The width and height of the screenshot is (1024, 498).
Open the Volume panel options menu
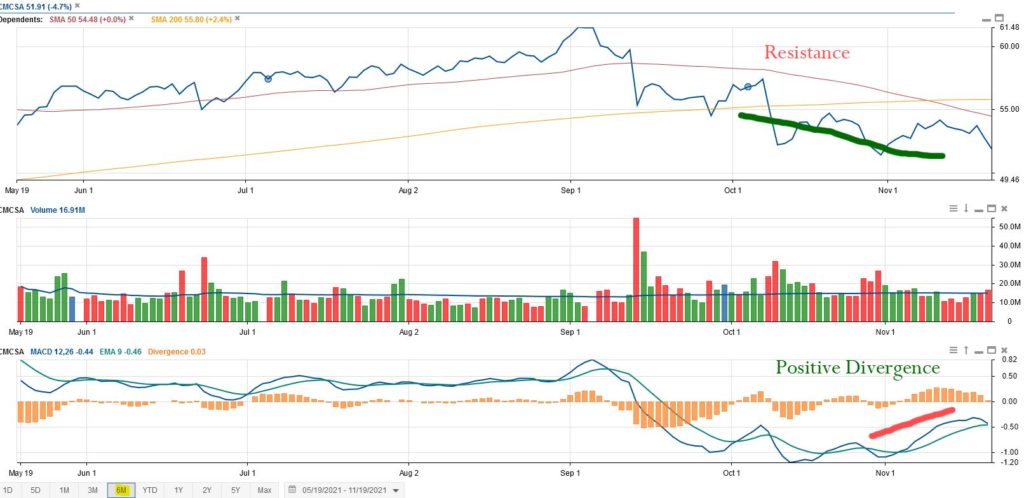tap(953, 209)
